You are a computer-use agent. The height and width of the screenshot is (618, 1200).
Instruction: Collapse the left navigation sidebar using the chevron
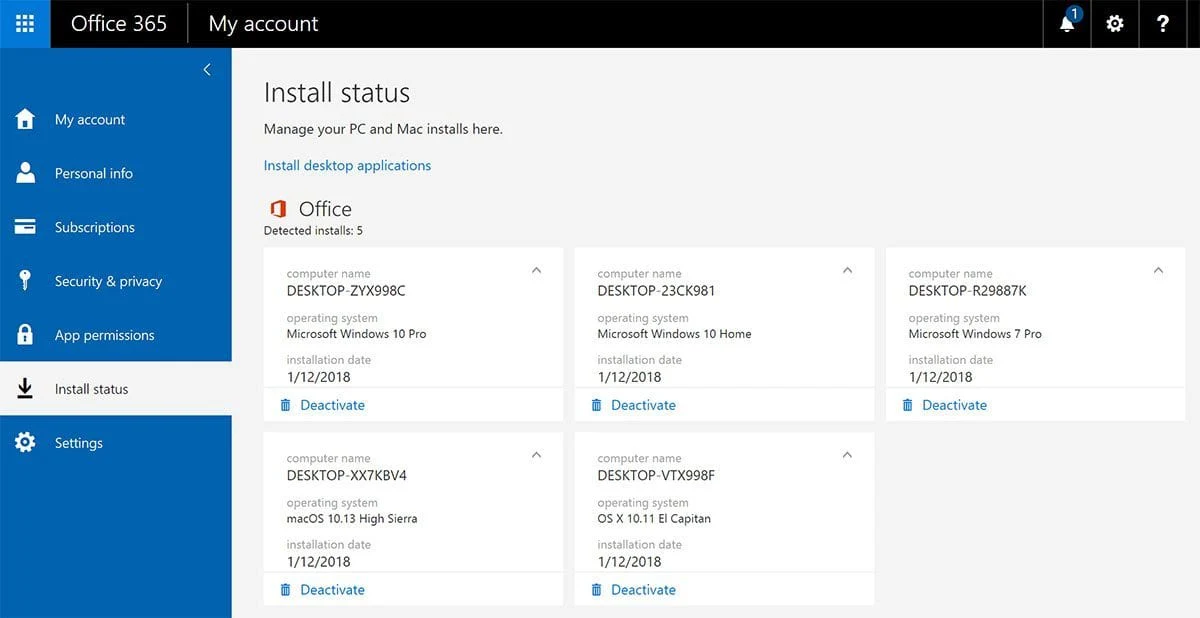tap(207, 69)
